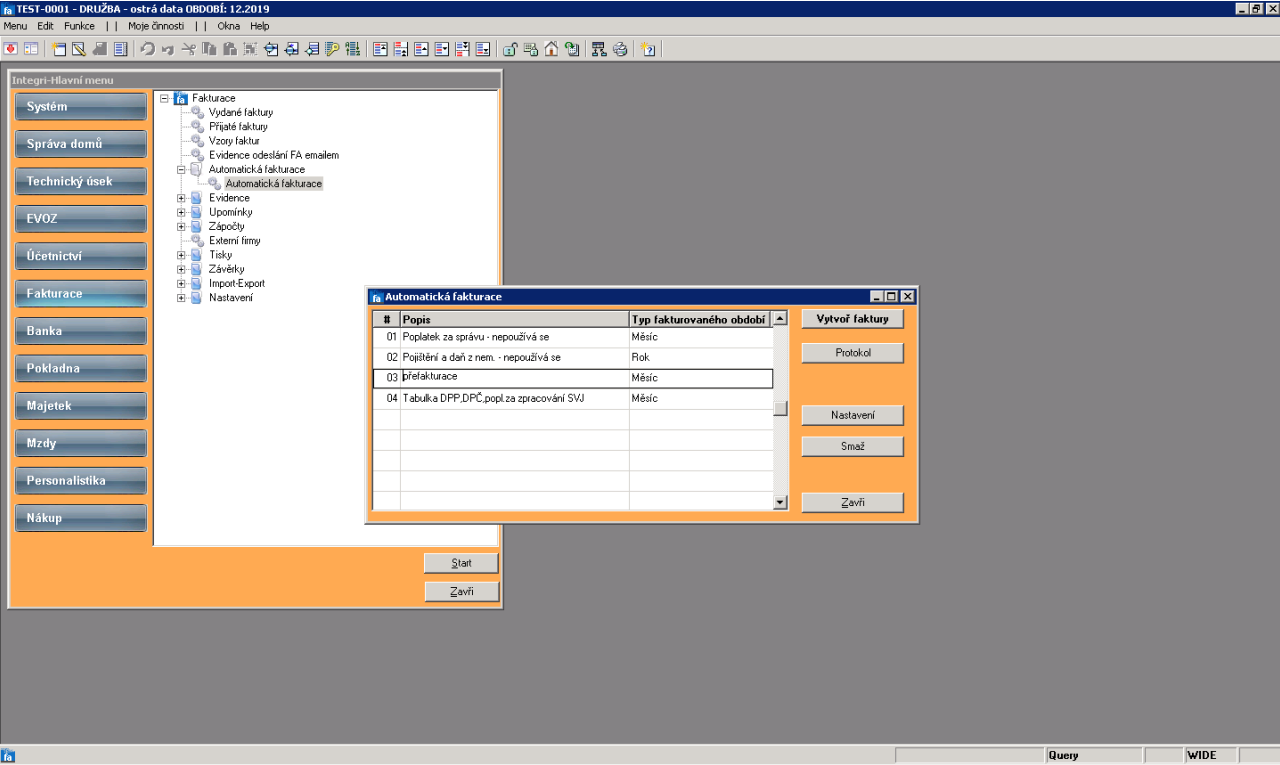Open the Moje činnosti menu
The height and width of the screenshot is (765, 1280).
156,26
